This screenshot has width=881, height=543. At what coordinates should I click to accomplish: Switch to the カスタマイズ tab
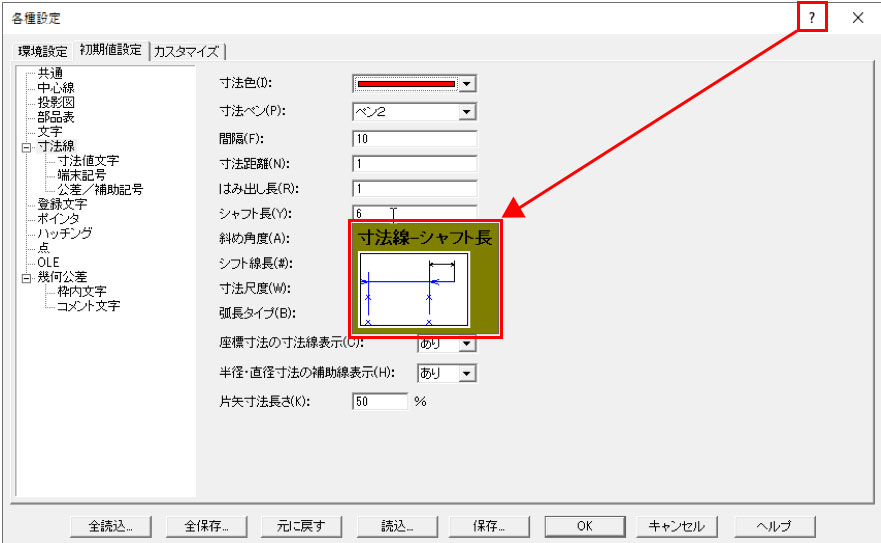[187, 51]
